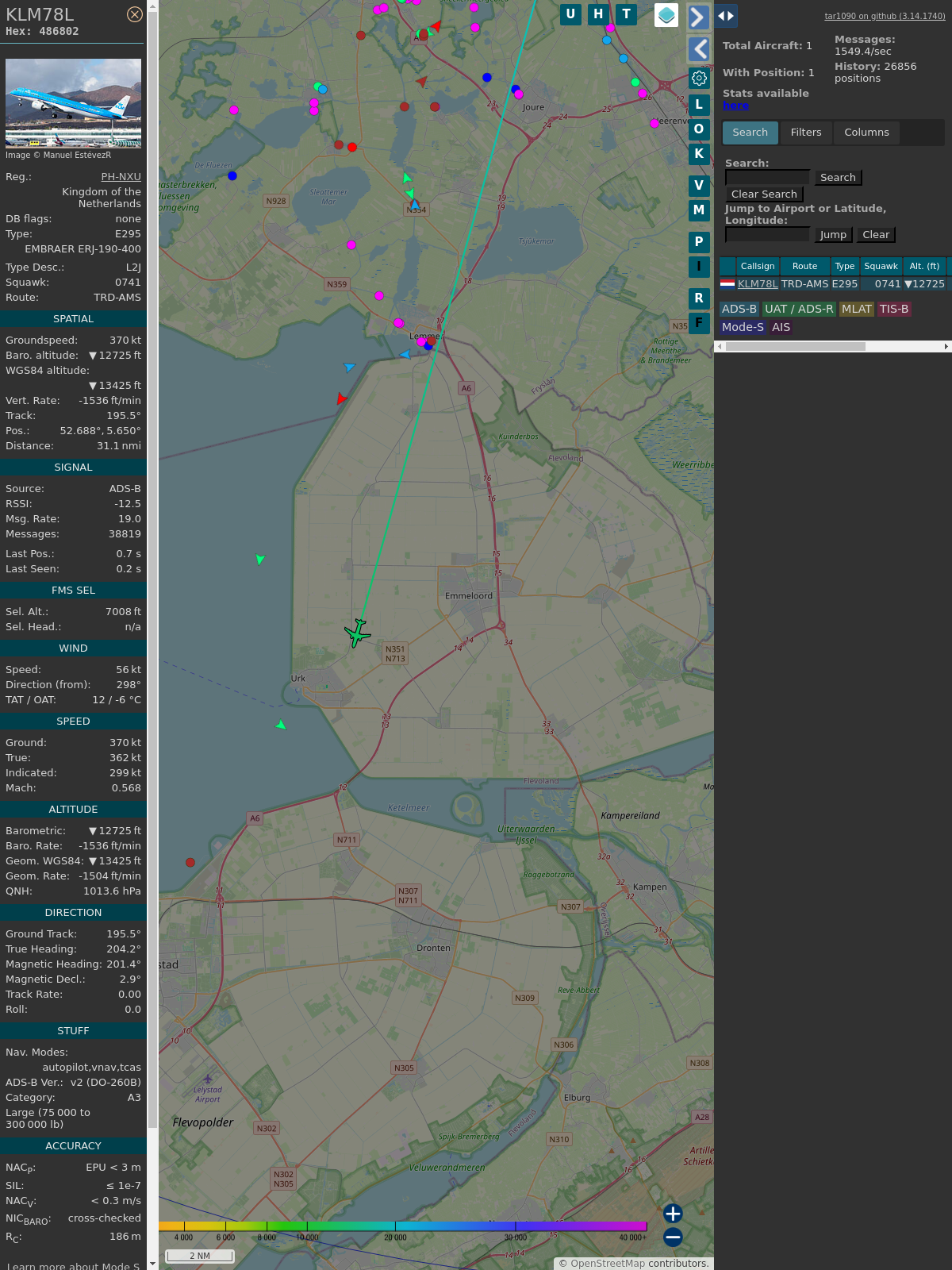952x1270 pixels.
Task: Zoom in on the map
Action: pos(673,1213)
